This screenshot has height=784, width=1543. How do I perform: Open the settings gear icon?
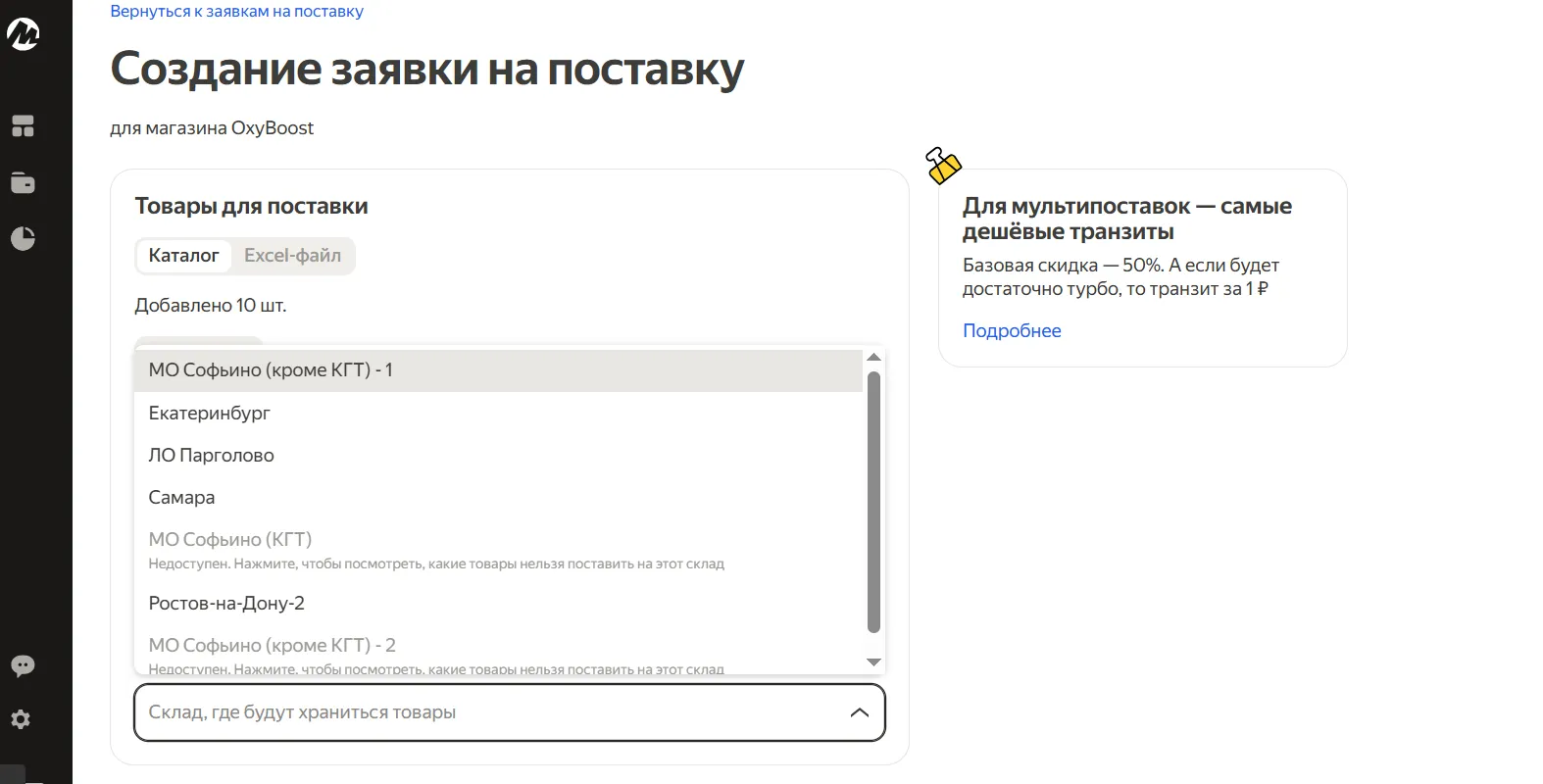tap(22, 719)
